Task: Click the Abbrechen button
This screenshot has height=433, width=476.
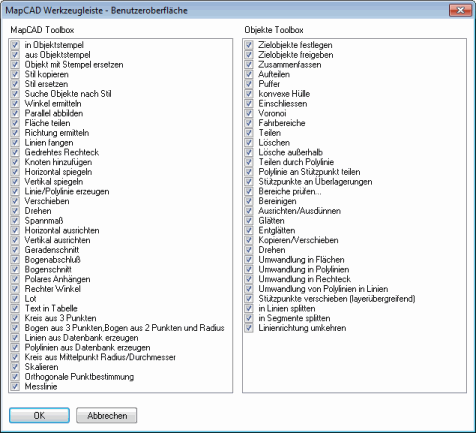Action: (107, 415)
